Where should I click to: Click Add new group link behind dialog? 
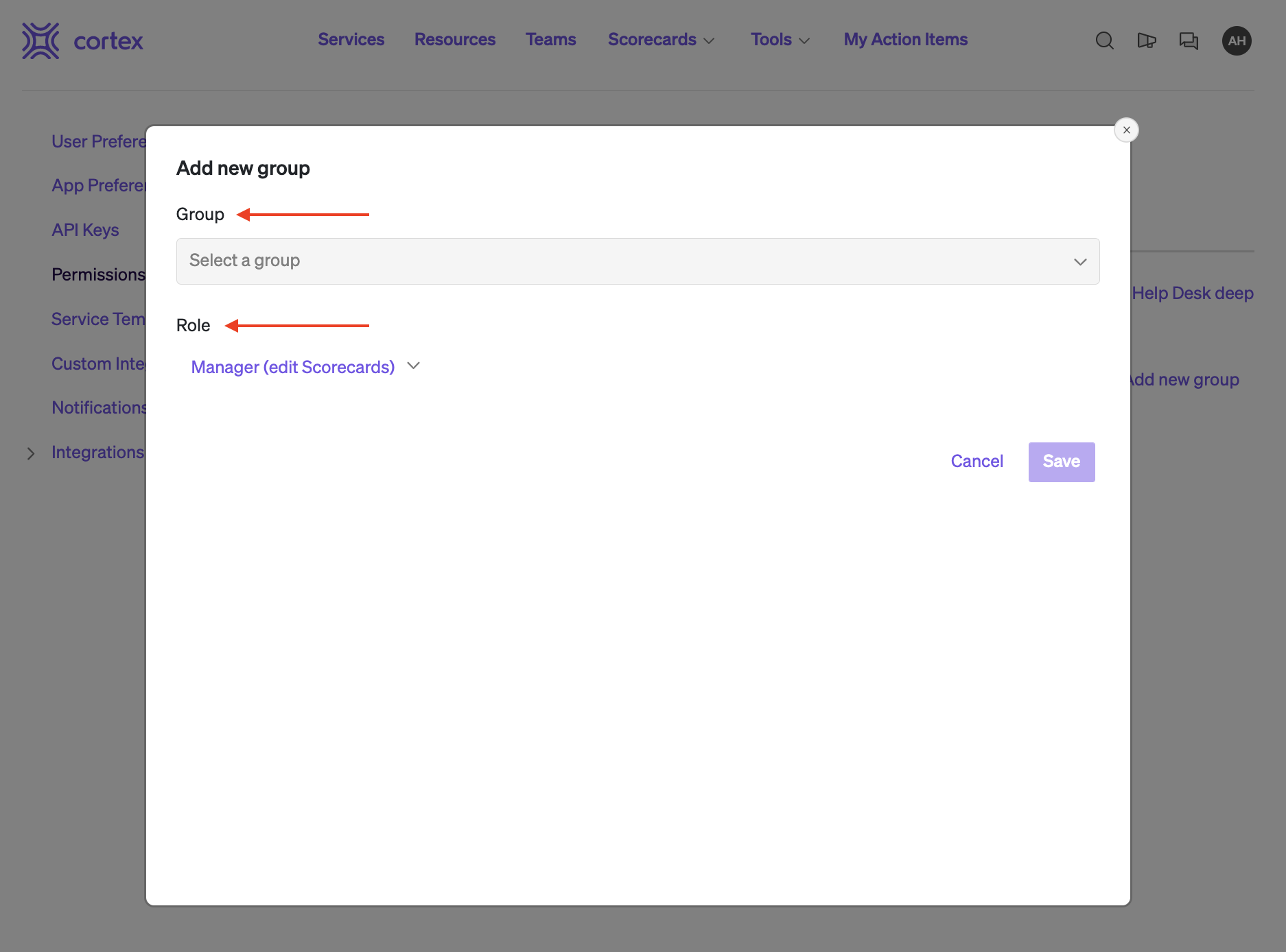pos(1185,379)
